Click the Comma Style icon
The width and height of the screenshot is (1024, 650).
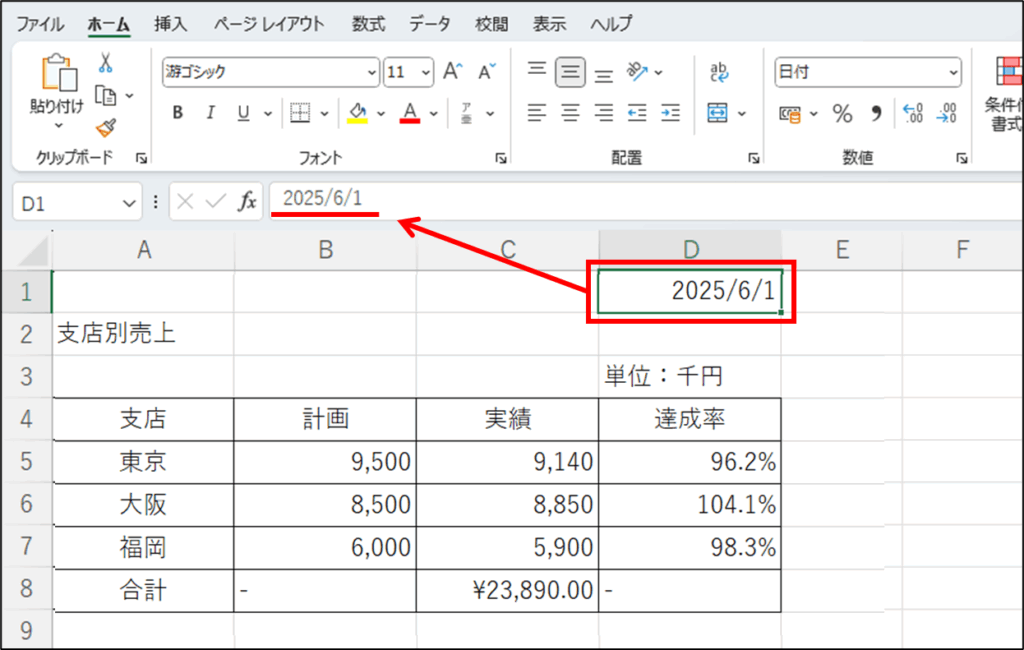click(877, 114)
